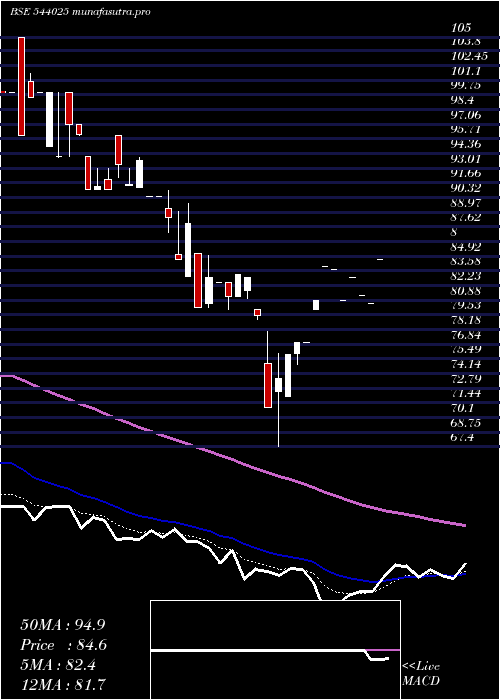Click the 87.62 price level label

tap(466, 217)
